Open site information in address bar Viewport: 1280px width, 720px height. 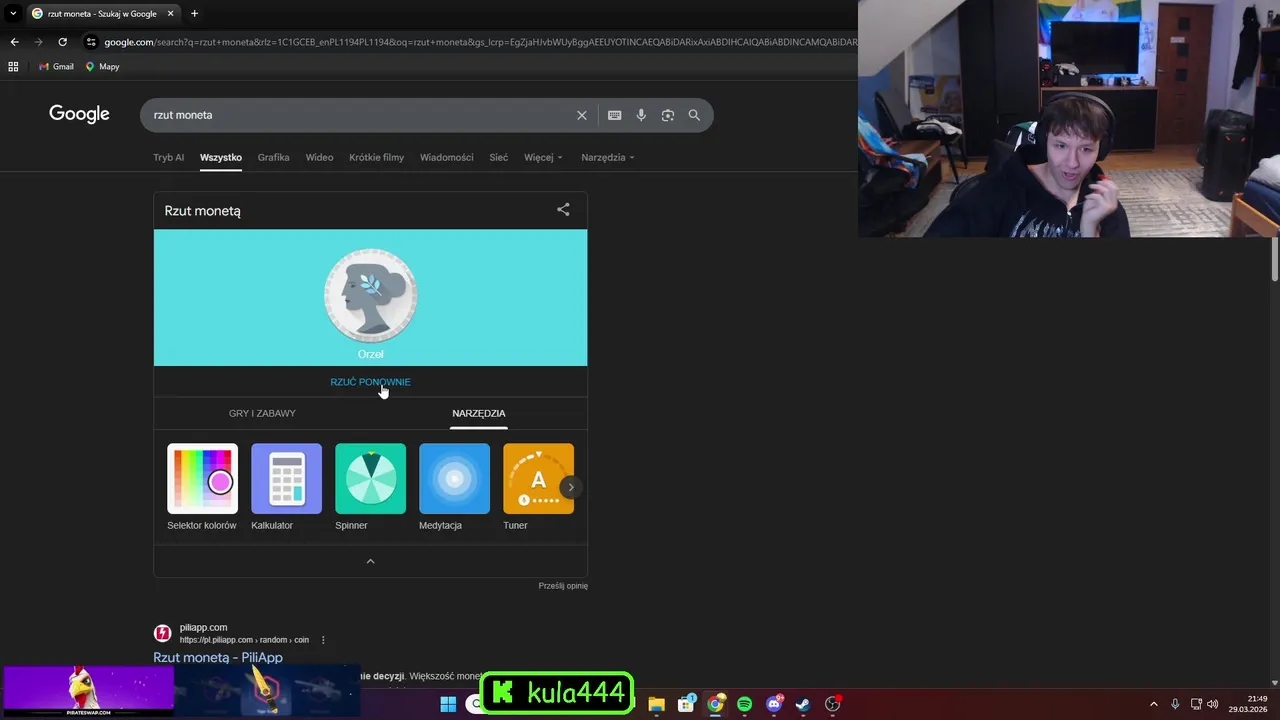click(x=91, y=42)
